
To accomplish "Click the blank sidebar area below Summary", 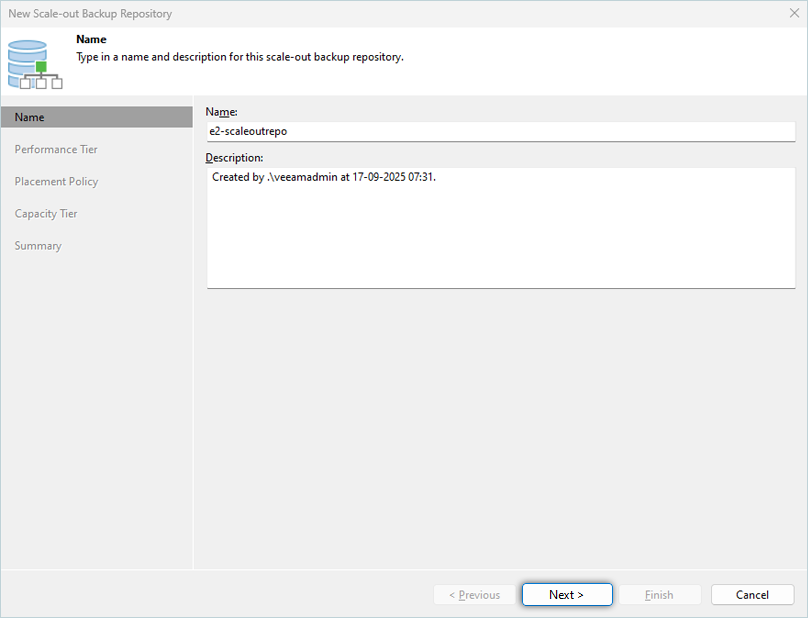I will (x=96, y=400).
